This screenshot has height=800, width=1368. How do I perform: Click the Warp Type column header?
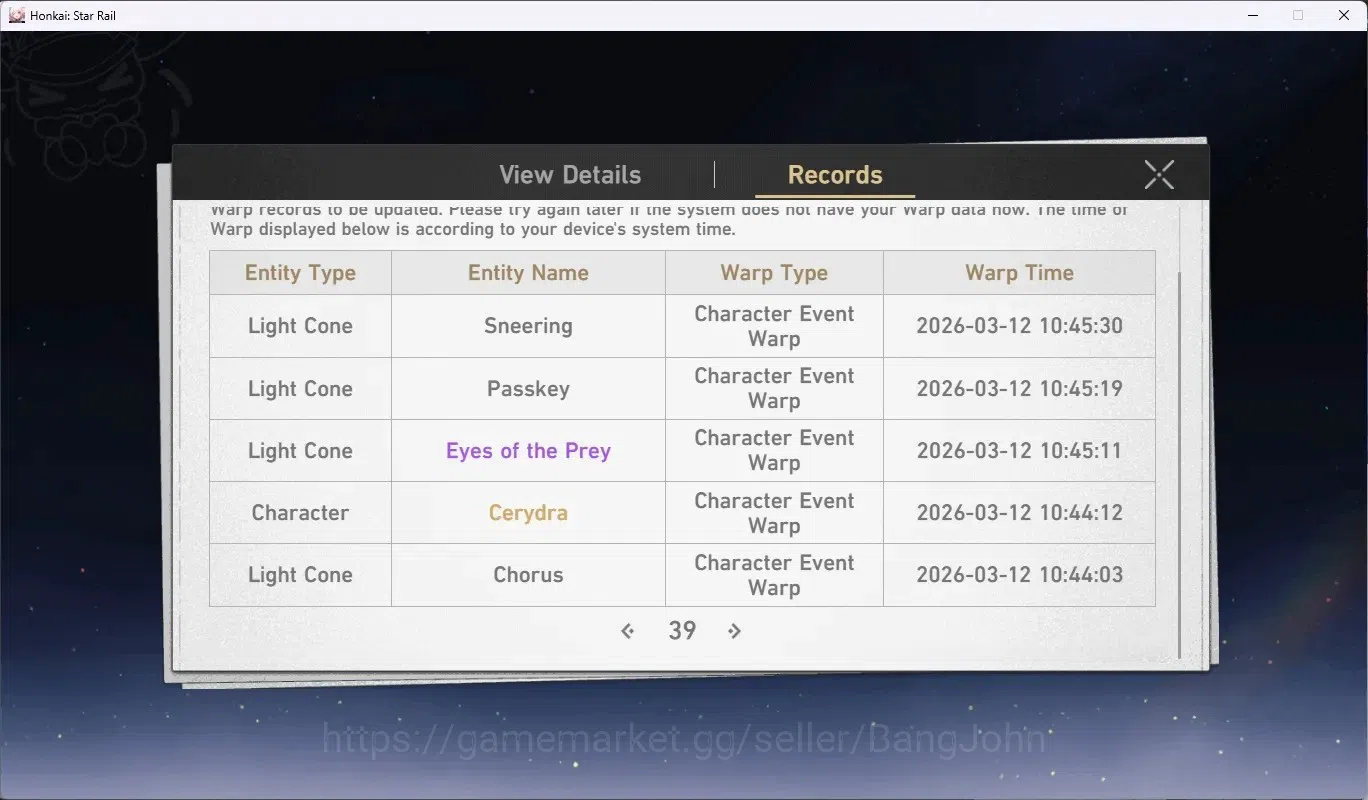coord(774,273)
